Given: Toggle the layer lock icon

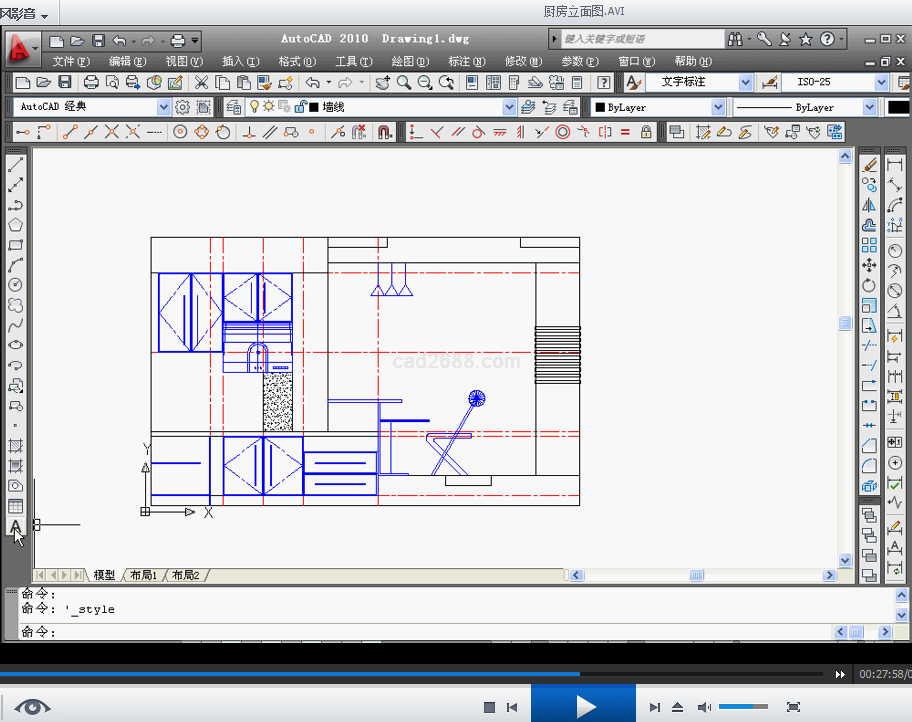Looking at the screenshot, I should point(300,107).
